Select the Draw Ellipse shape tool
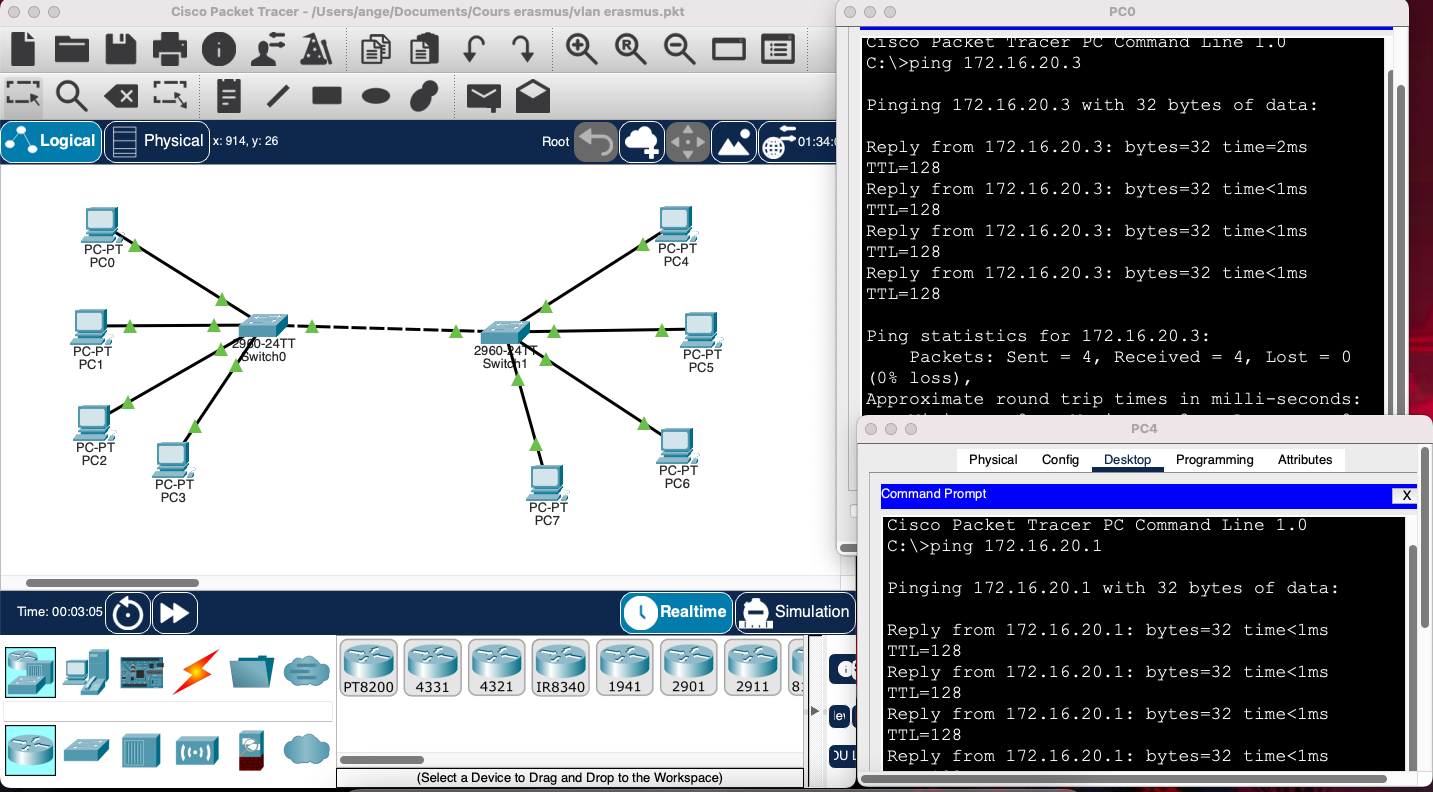Viewport: 1433px width, 792px height. tap(375, 95)
